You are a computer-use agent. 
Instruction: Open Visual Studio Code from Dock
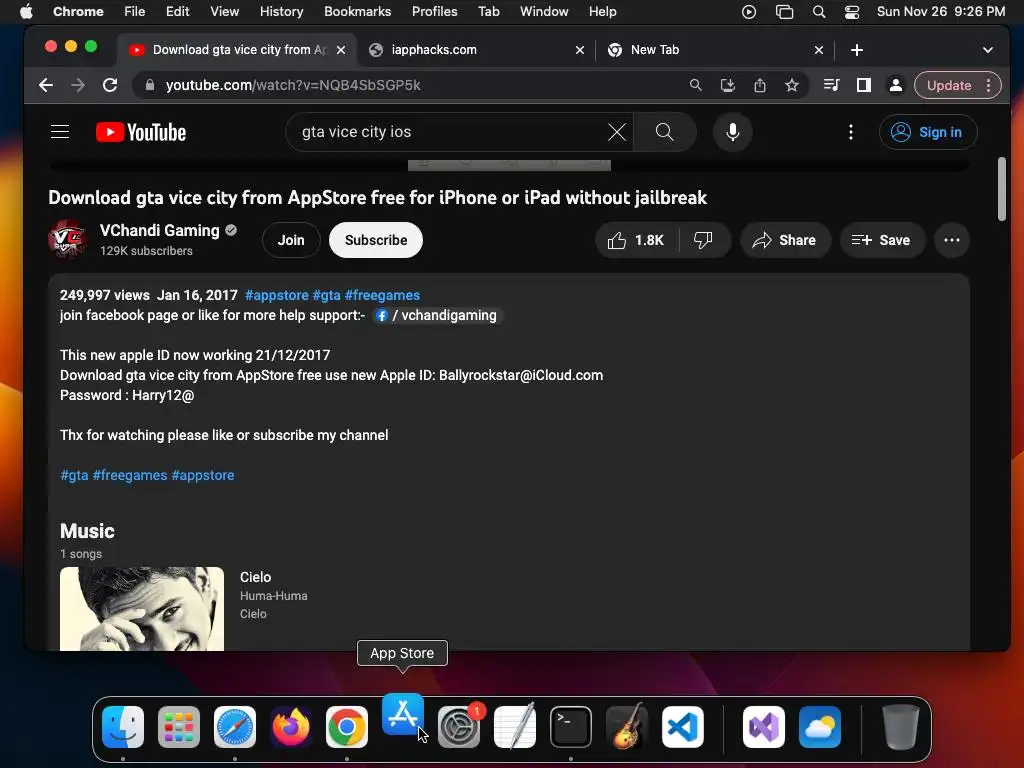tap(683, 726)
